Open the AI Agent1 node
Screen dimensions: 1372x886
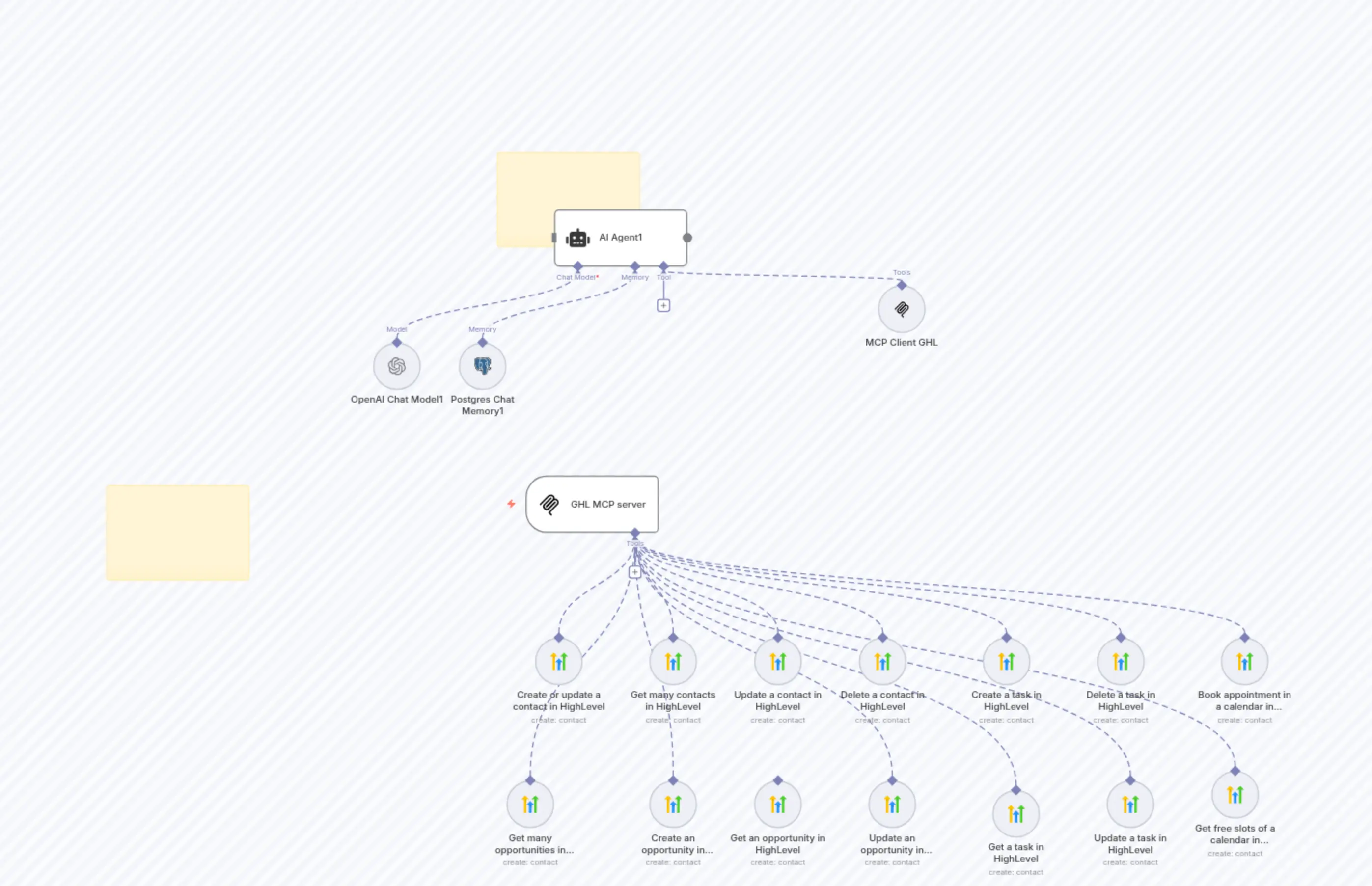(620, 237)
